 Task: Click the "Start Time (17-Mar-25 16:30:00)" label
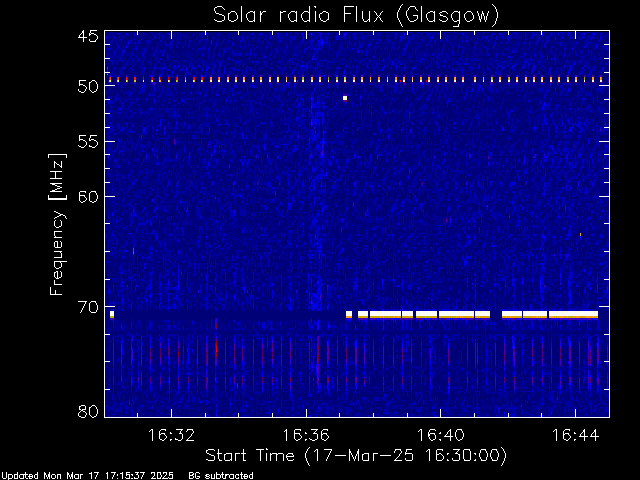pyautogui.click(x=356, y=456)
